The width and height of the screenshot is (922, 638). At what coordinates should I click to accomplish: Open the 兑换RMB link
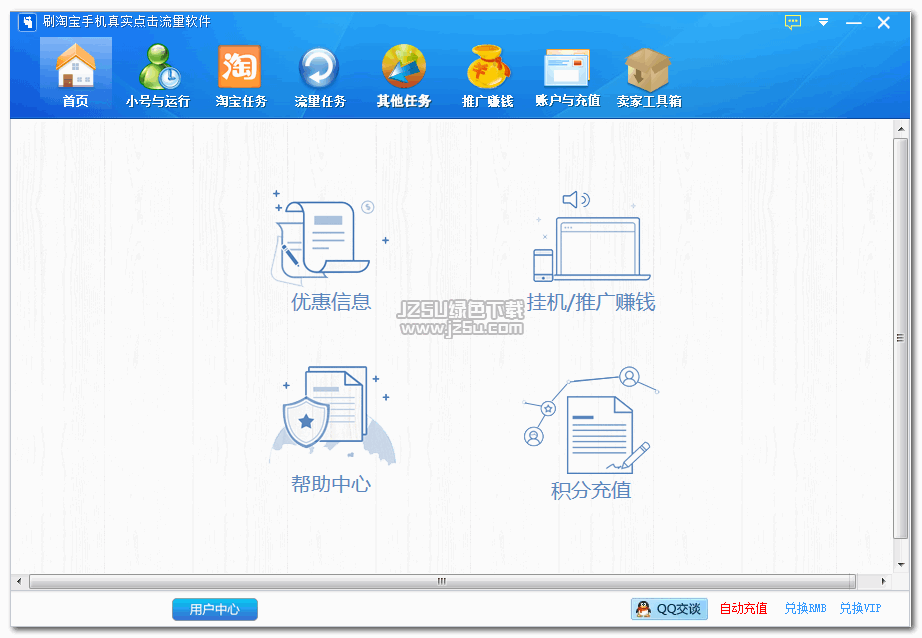pyautogui.click(x=805, y=609)
